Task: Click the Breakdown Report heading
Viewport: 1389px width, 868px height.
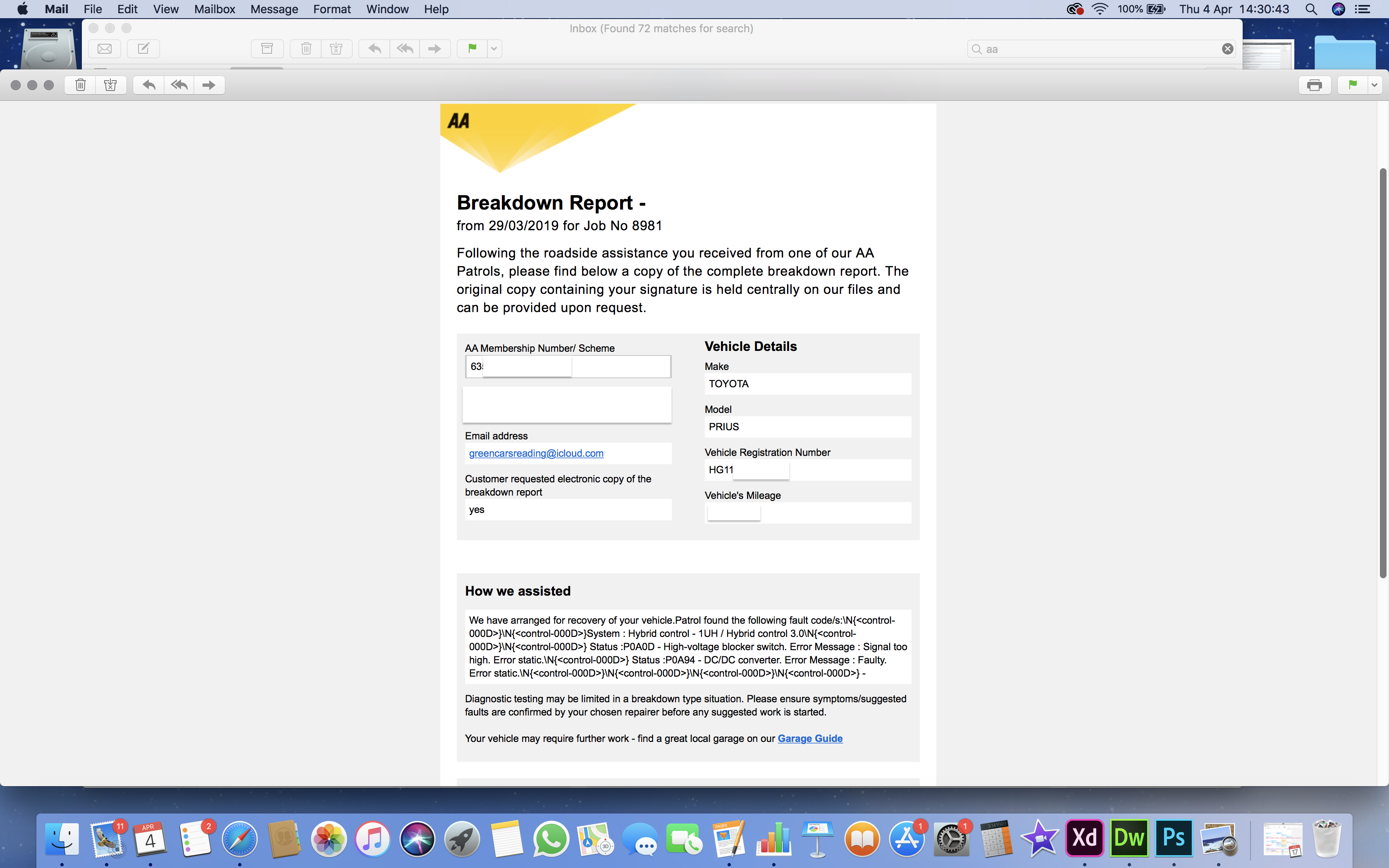Action: pos(551,203)
